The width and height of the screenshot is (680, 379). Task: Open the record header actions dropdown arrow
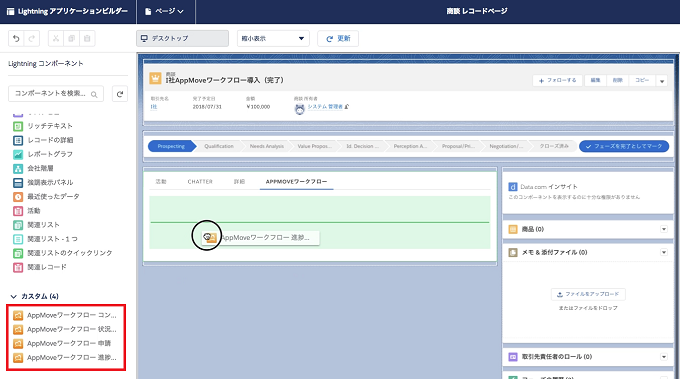coord(662,81)
